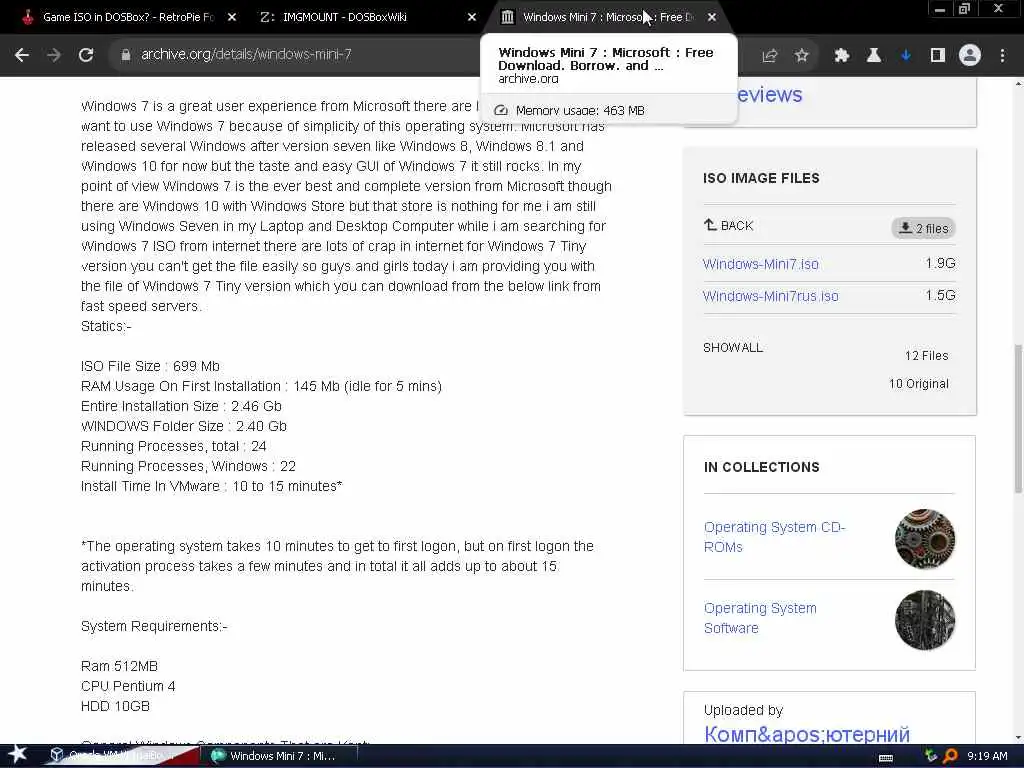Open the 12 Files link
This screenshot has width=1024, height=768.
(x=926, y=356)
